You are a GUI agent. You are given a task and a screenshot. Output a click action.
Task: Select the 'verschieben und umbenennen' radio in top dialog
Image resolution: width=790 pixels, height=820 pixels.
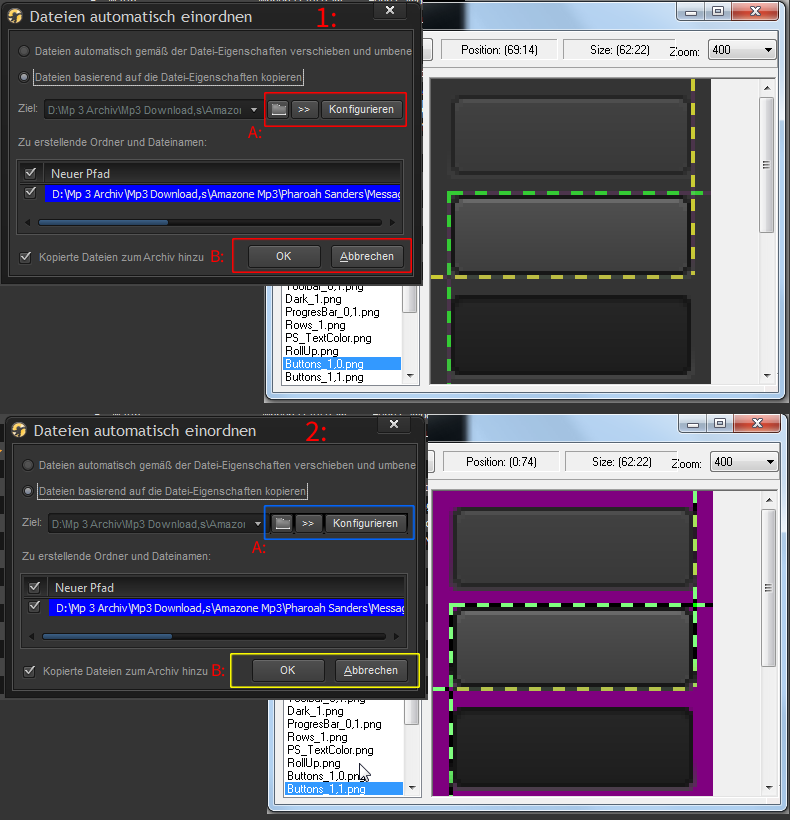pyautogui.click(x=25, y=51)
